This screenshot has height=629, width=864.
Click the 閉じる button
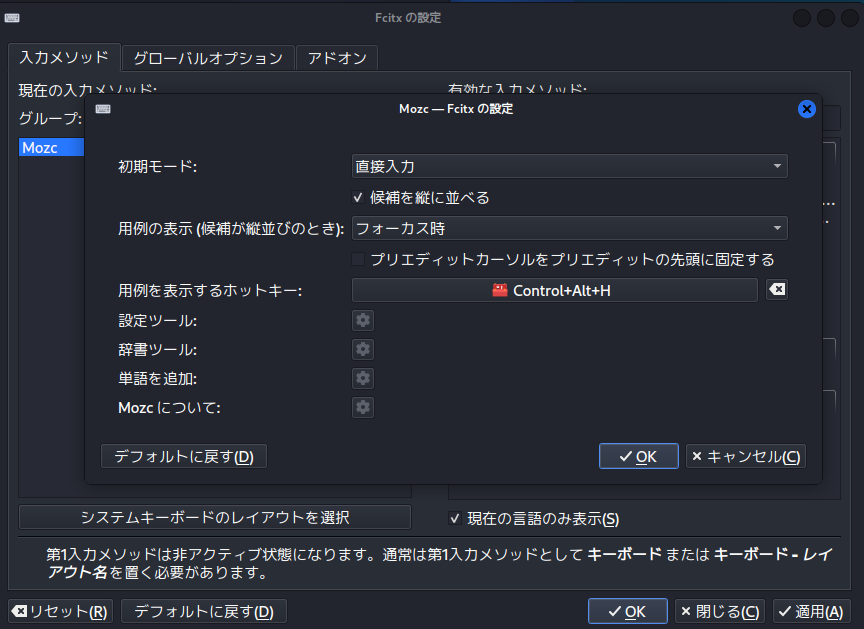(x=720, y=612)
